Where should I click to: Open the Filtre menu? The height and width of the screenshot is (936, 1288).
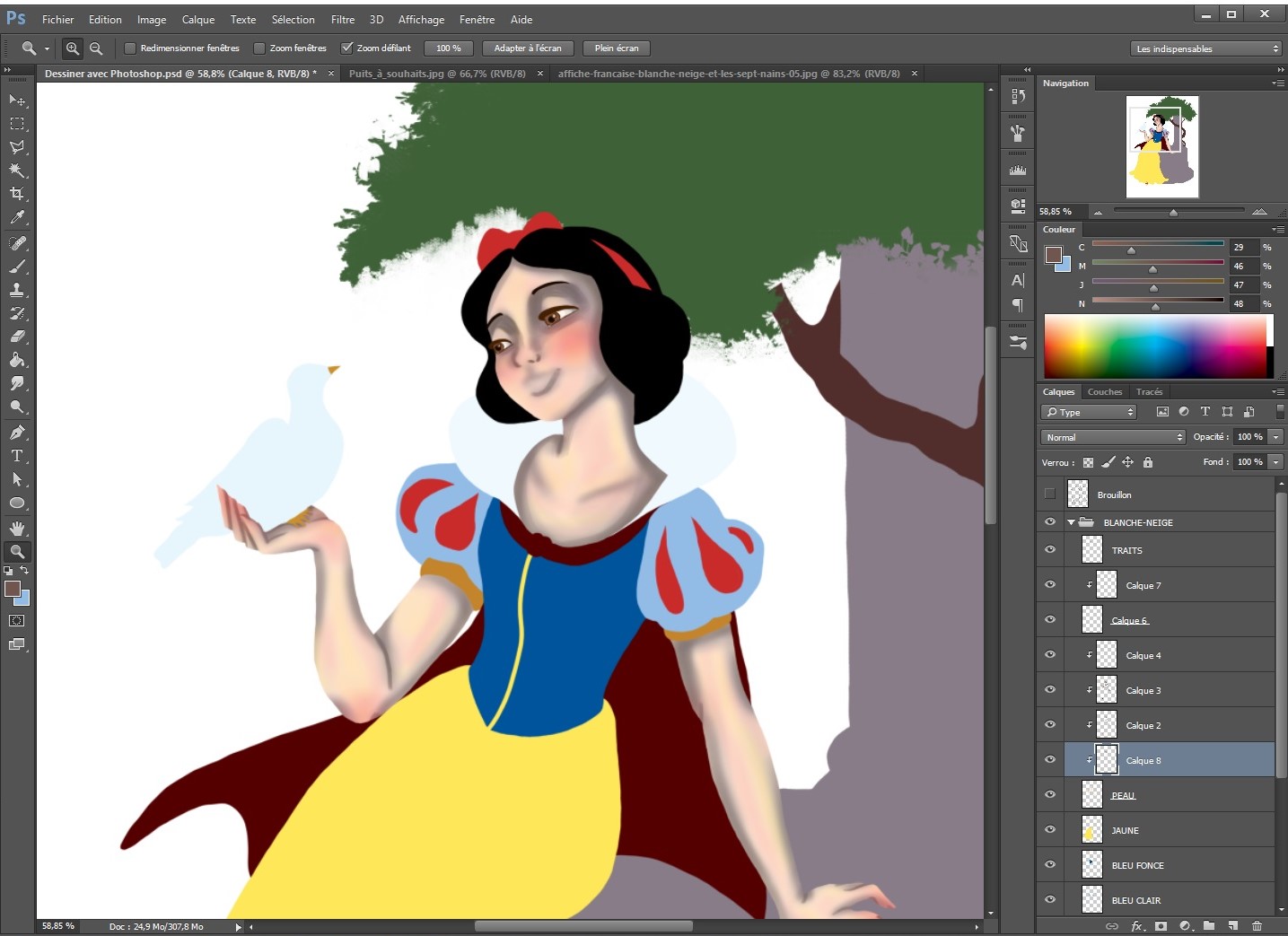click(x=342, y=19)
